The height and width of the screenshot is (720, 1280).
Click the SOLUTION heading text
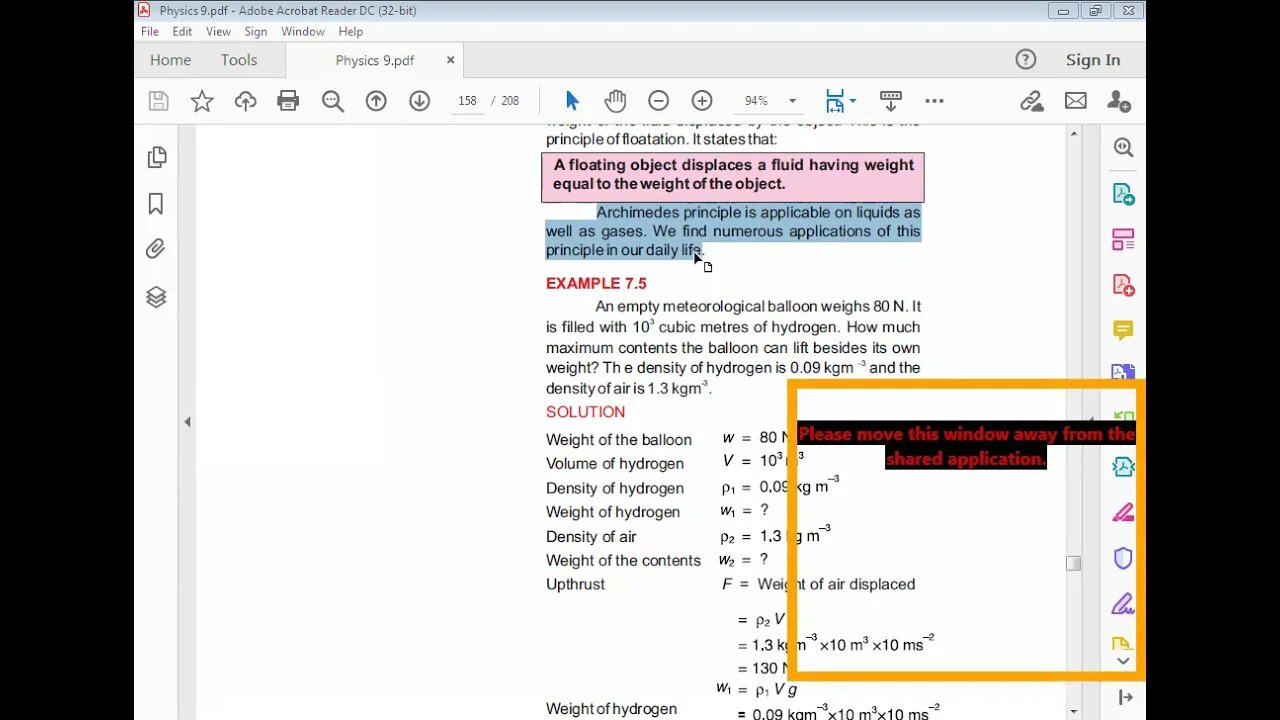pos(585,412)
